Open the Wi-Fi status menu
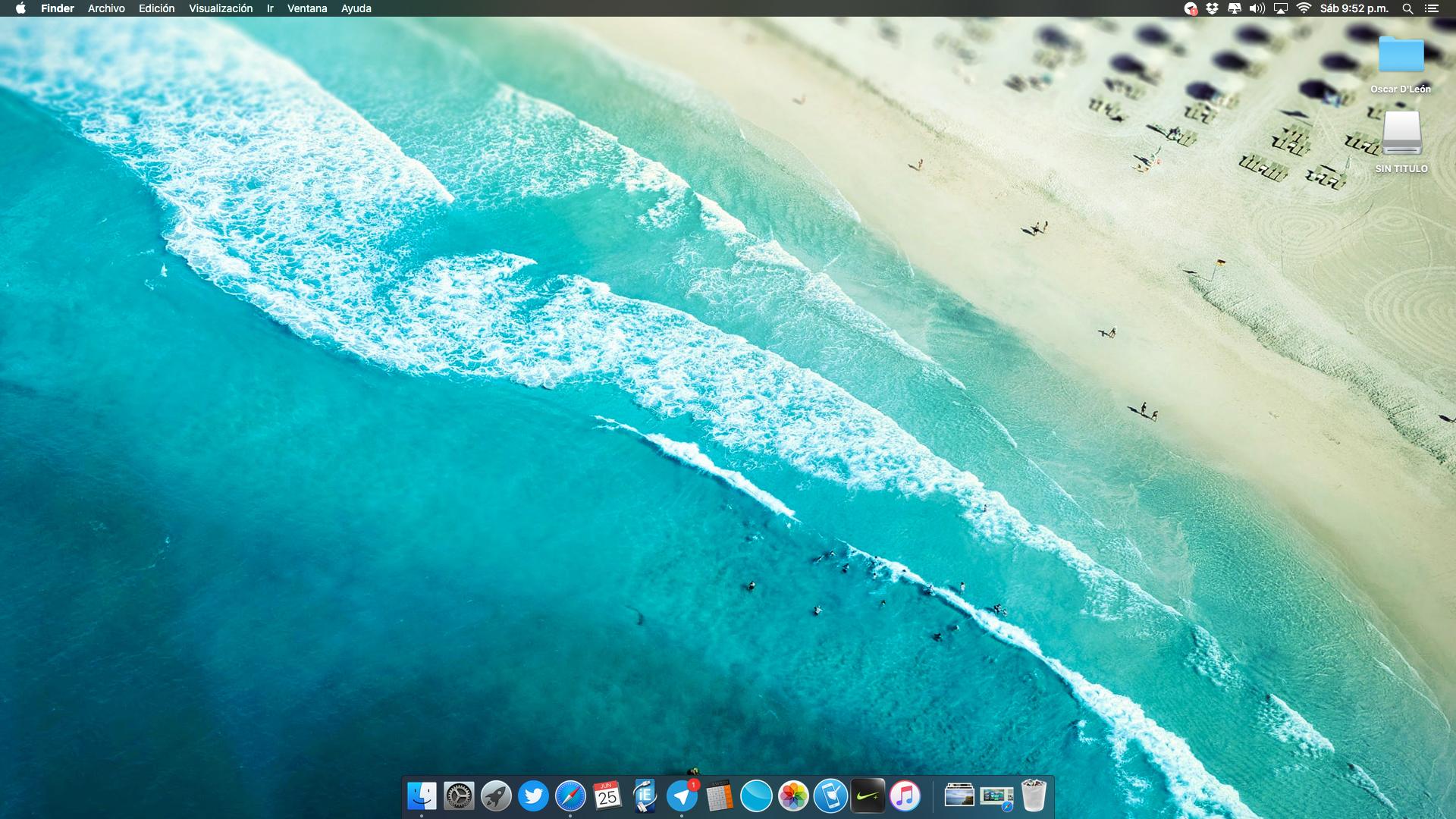The image size is (1456, 819). click(1304, 8)
